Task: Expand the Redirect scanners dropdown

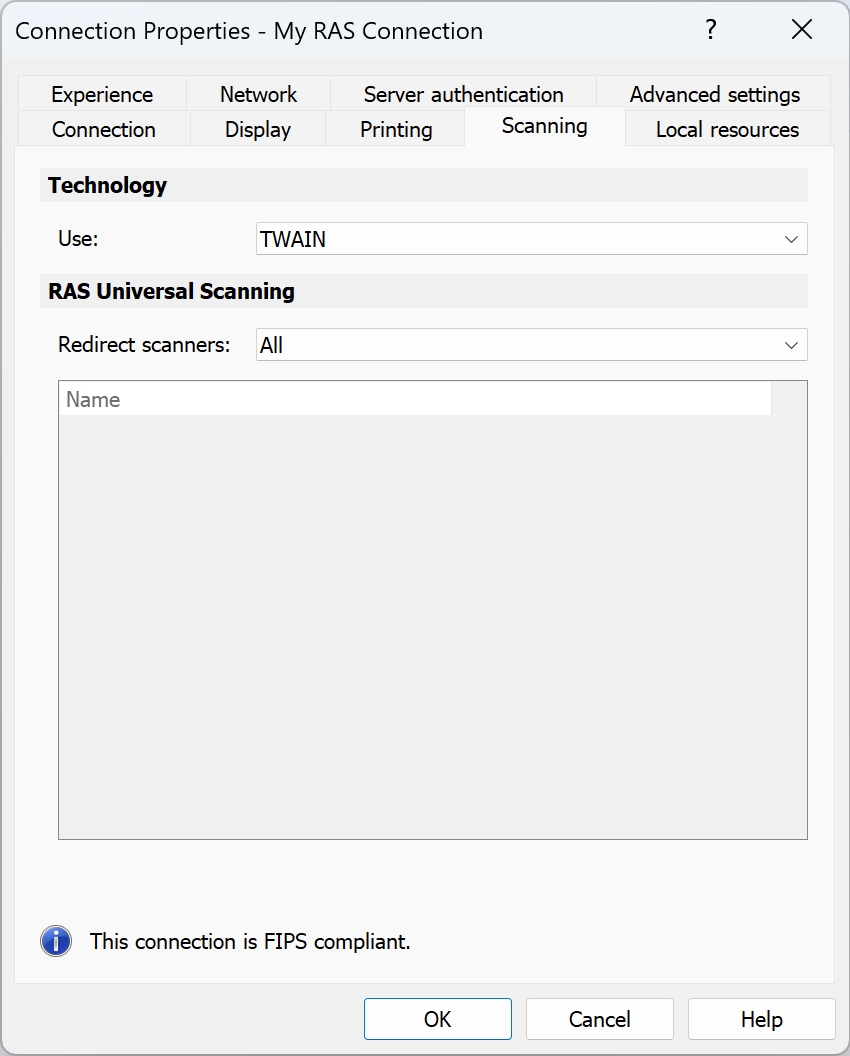Action: coord(531,345)
